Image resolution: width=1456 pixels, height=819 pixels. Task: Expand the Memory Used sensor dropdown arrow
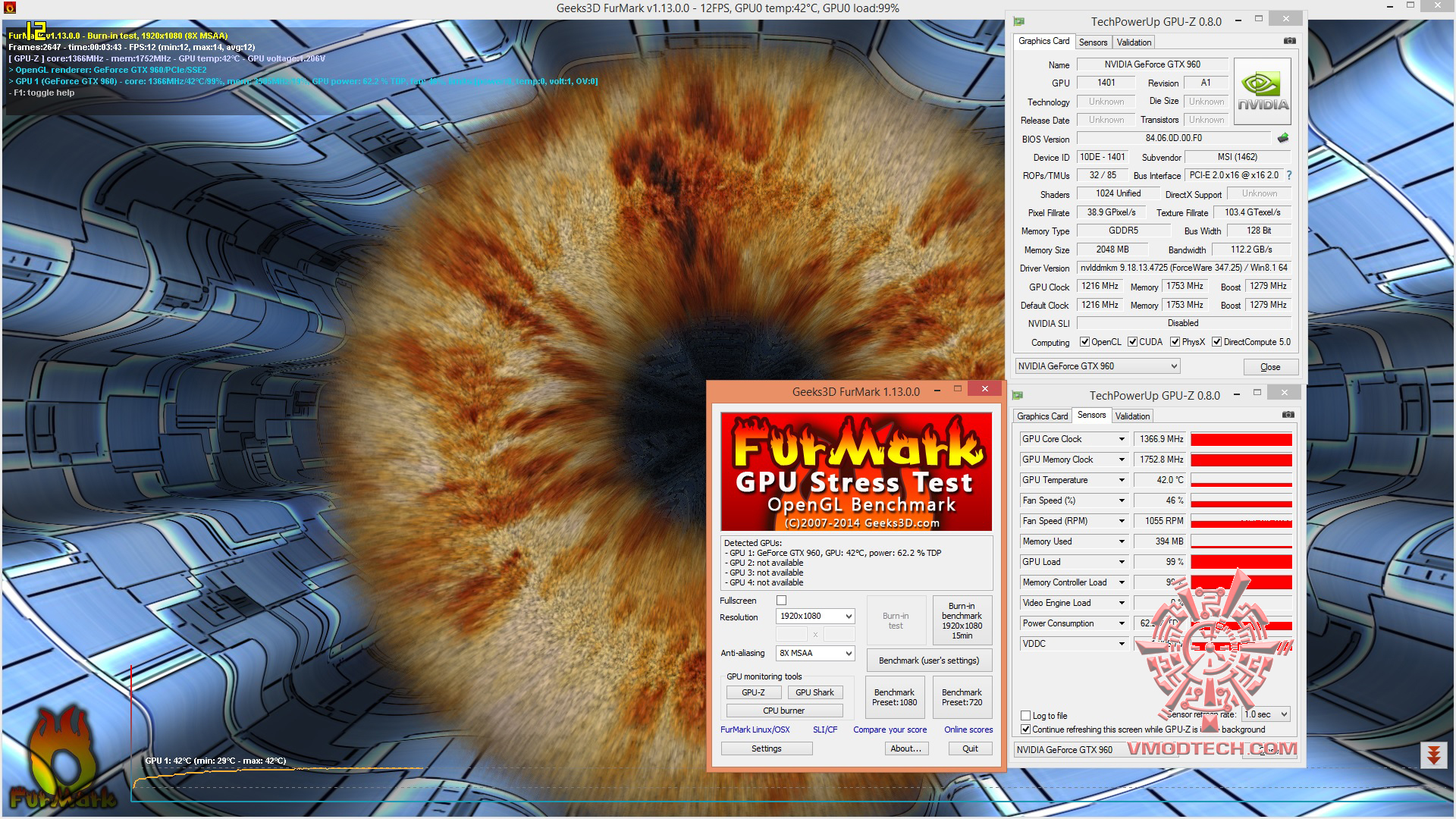tap(1122, 541)
